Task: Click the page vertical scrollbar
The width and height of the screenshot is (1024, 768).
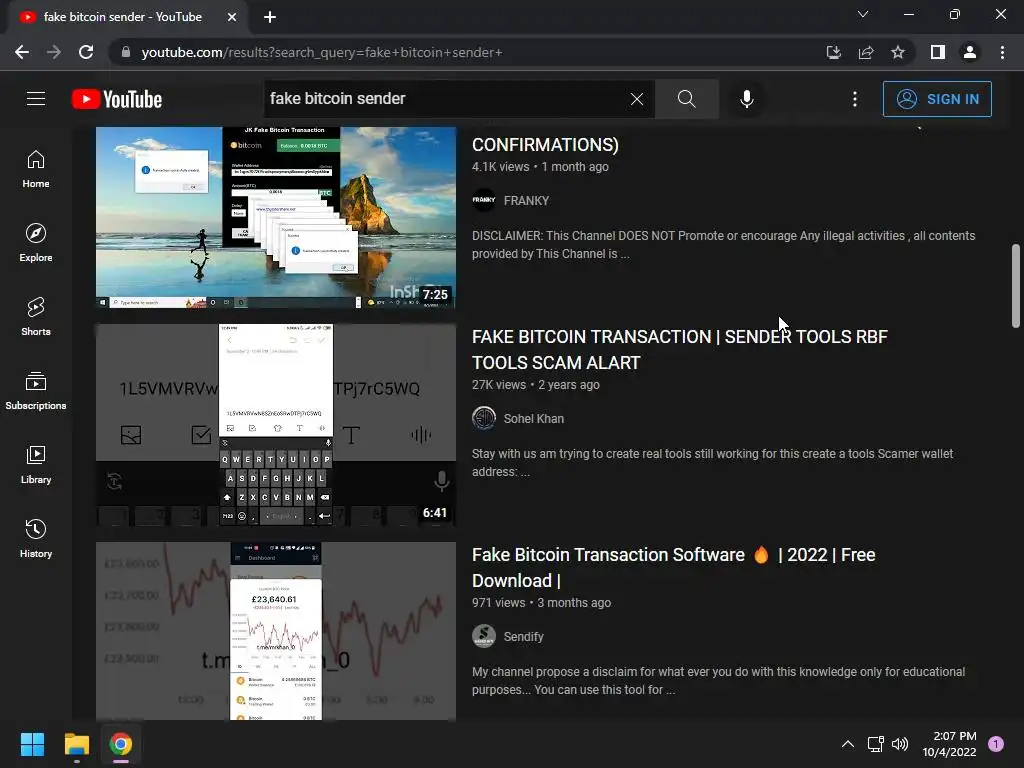Action: tap(1016, 285)
